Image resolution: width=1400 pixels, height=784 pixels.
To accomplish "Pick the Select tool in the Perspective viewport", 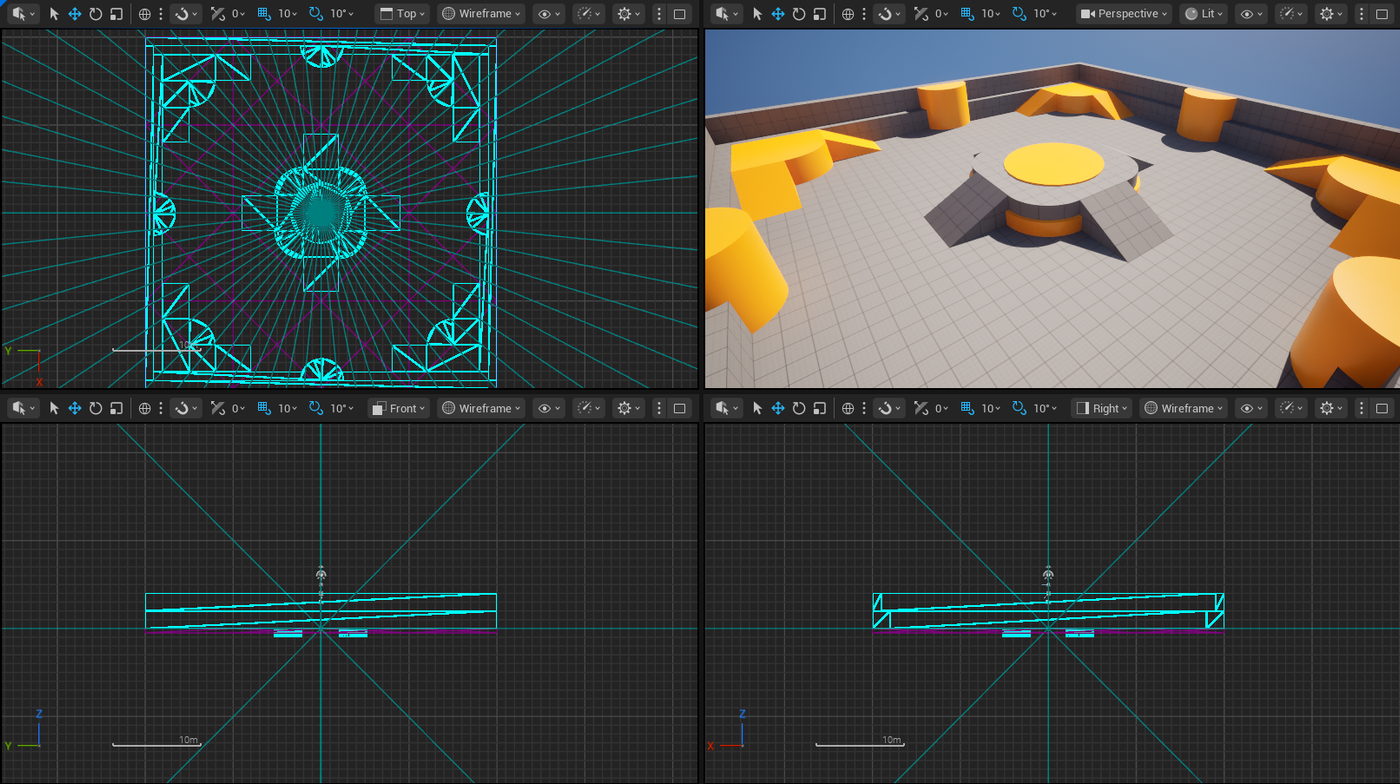I will point(757,14).
